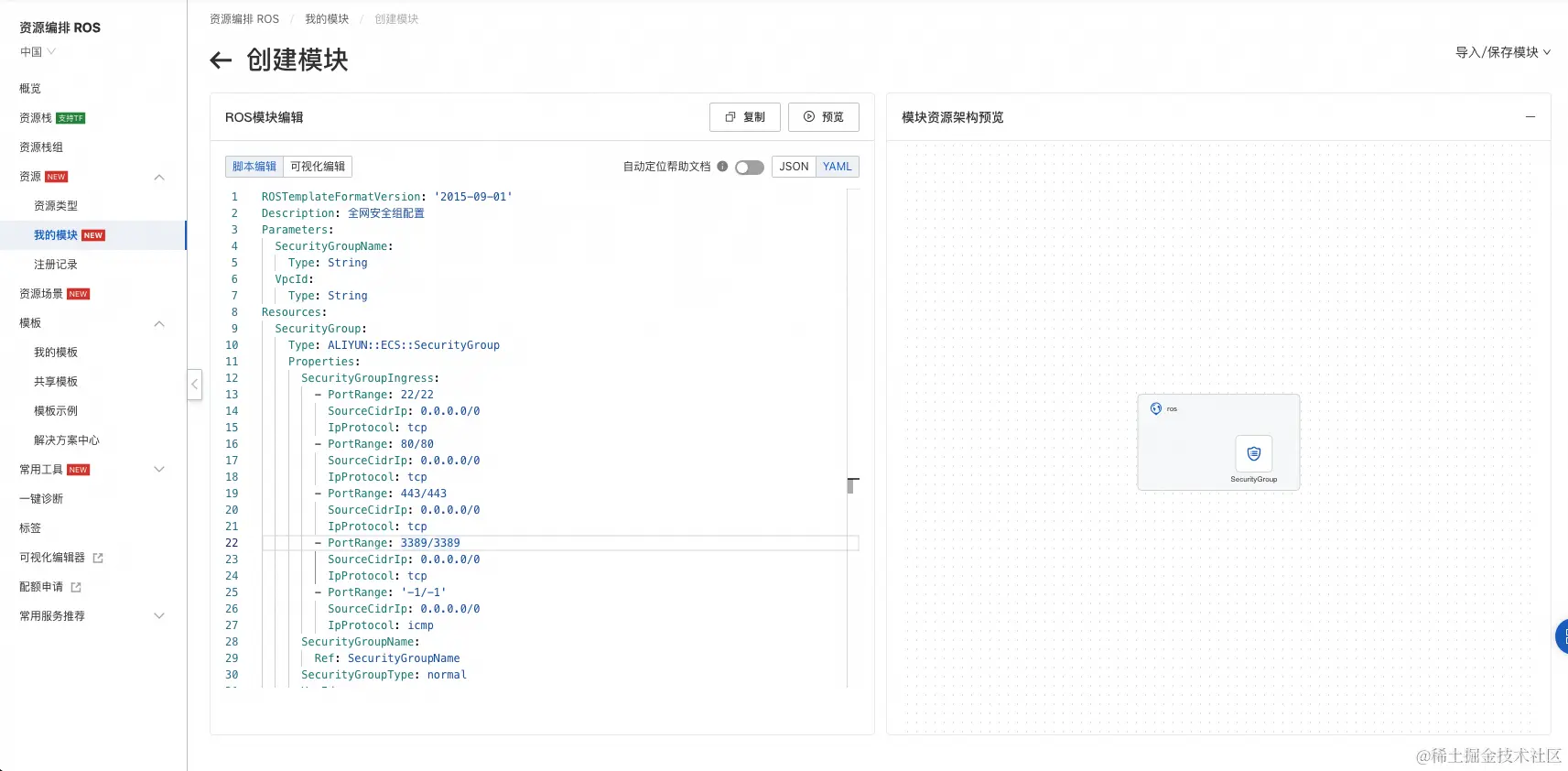Click the blue floating help button at right edge
The image size is (1568, 771).
pos(1562,636)
